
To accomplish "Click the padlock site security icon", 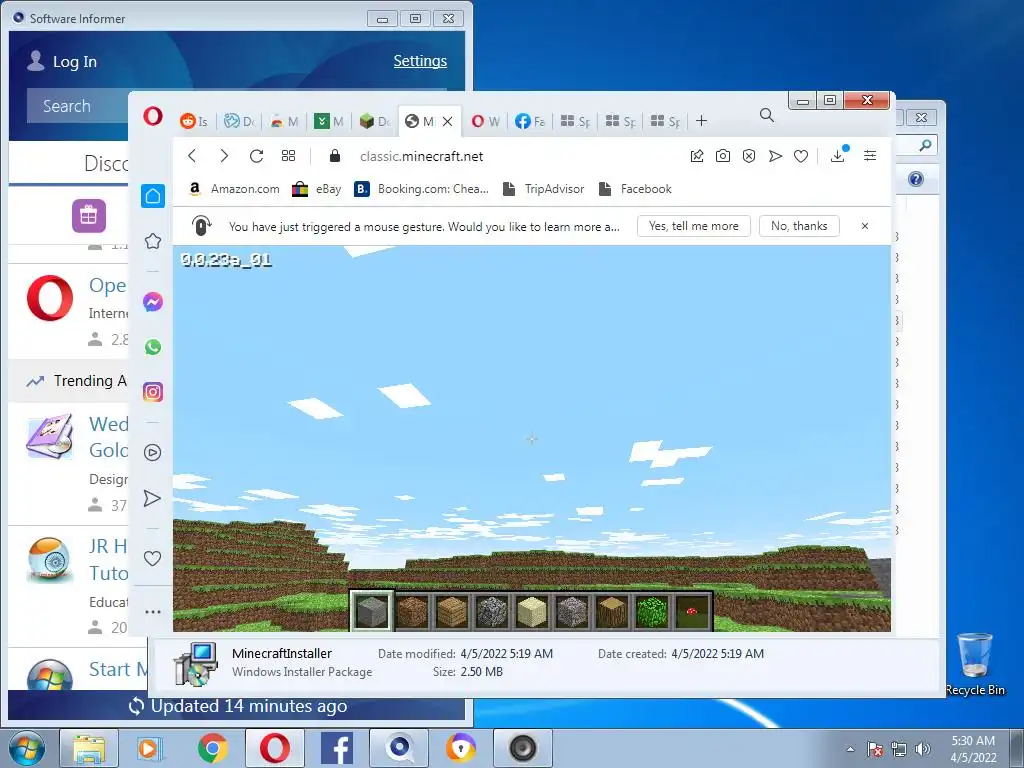I will [x=335, y=155].
